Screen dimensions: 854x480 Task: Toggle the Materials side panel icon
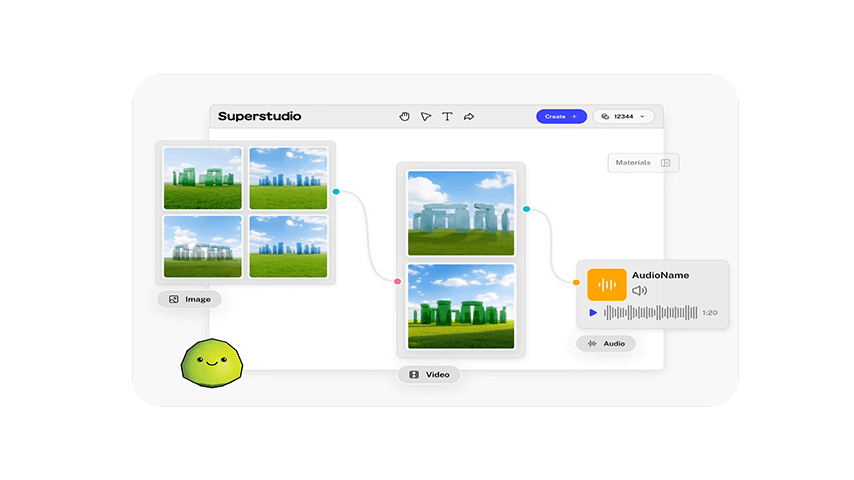pos(666,163)
